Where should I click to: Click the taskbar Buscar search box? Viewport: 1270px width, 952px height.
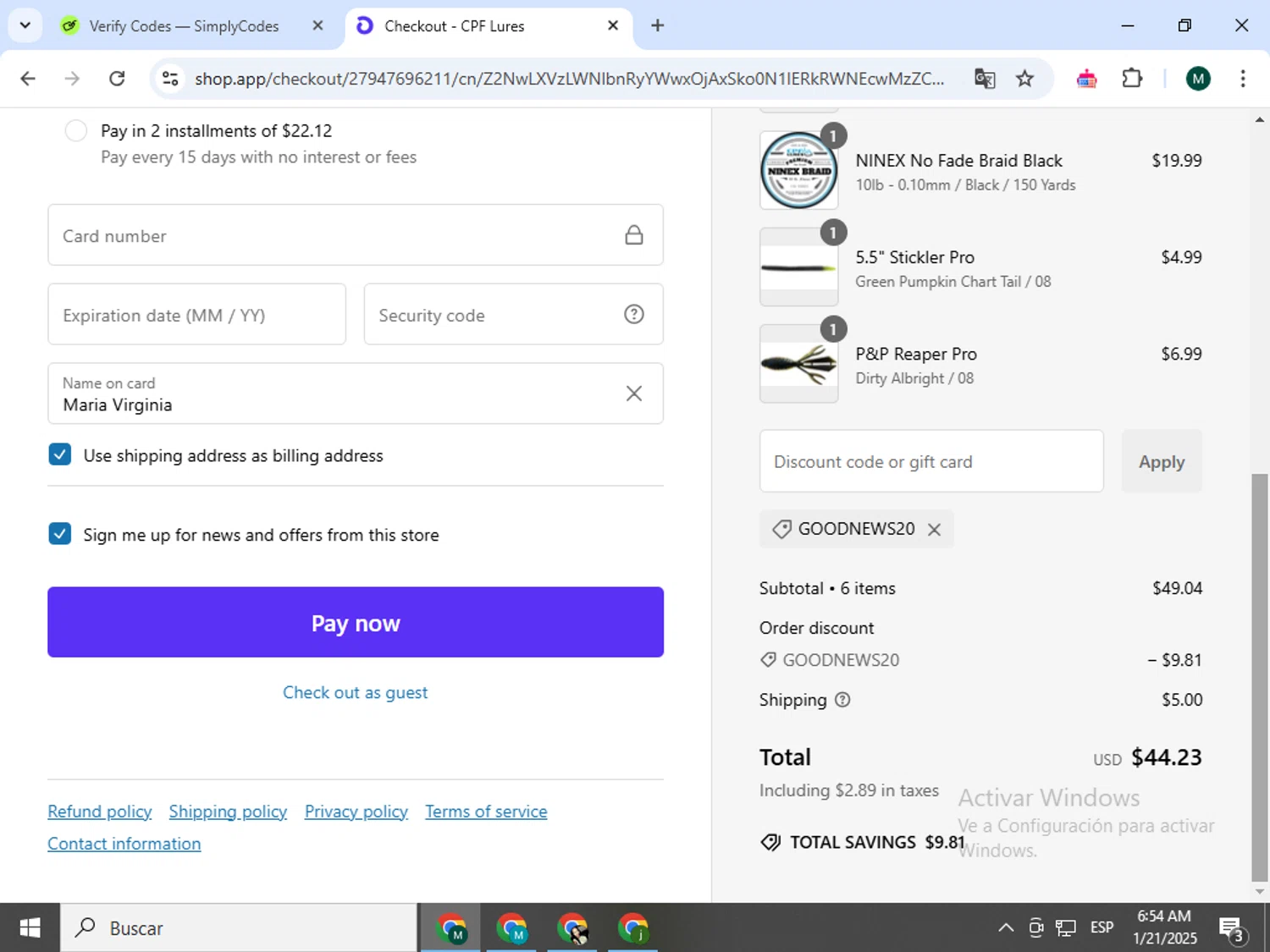[239, 928]
